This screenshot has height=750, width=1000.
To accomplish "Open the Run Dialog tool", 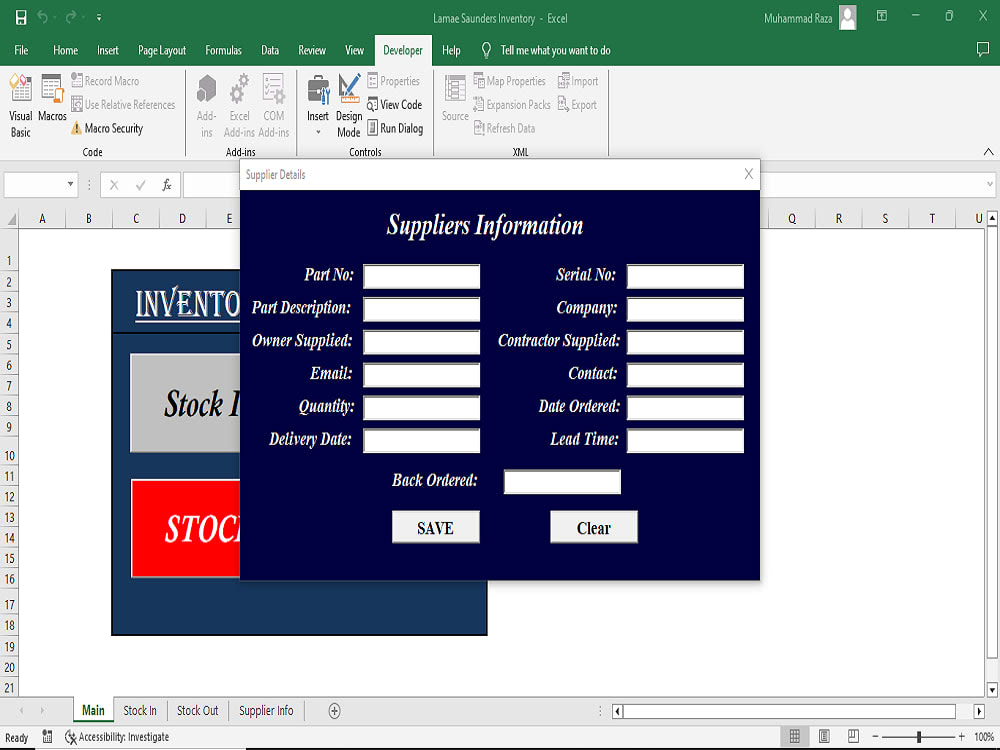I will [395, 128].
